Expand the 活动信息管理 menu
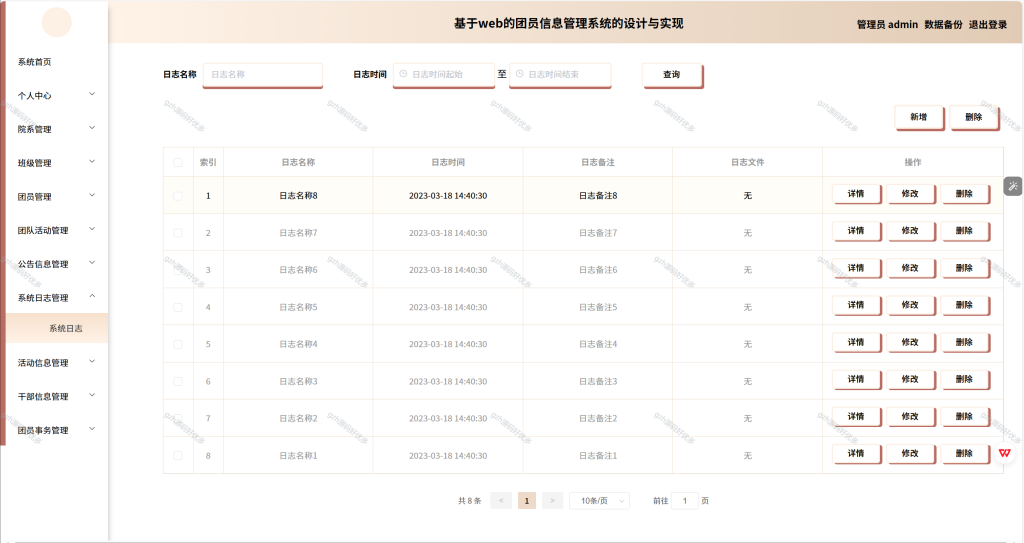The image size is (1024, 543). click(56, 363)
